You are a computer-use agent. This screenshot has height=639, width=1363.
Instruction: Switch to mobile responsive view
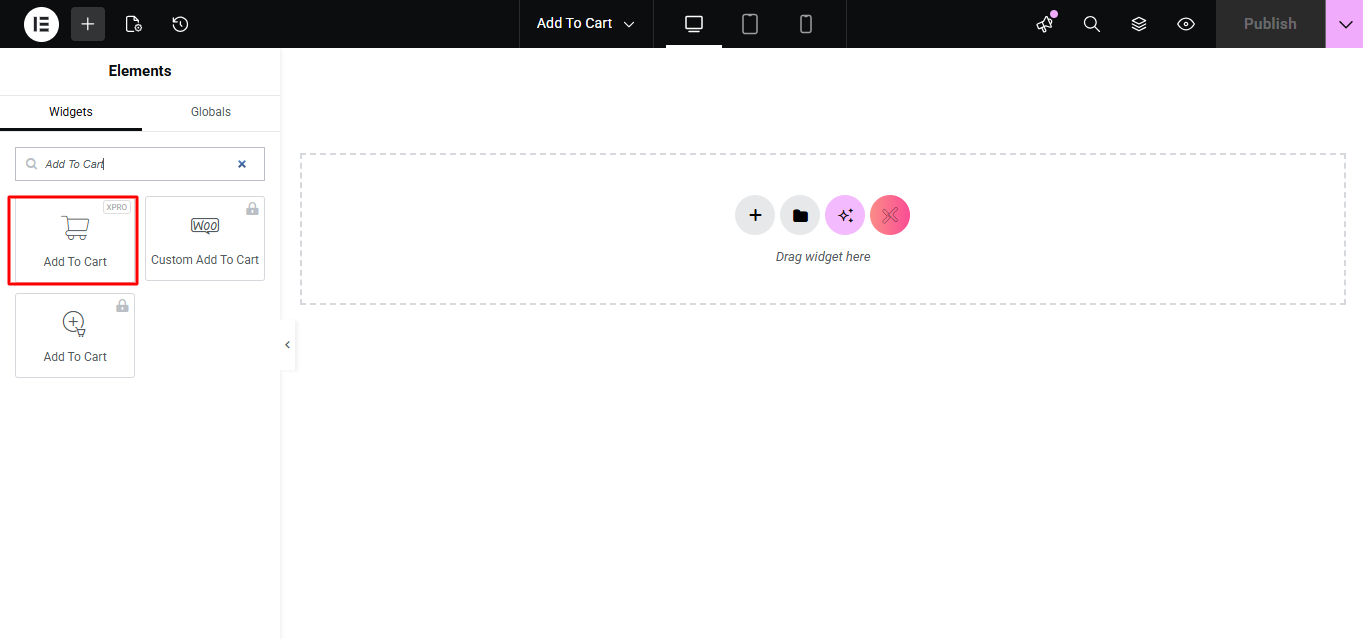(806, 24)
